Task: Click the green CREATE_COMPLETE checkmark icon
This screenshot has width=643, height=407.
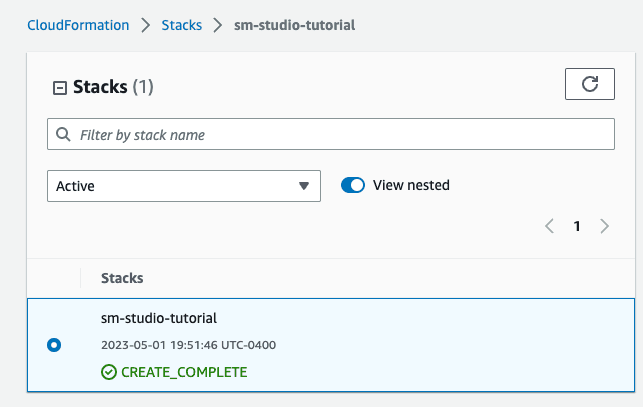Action: point(109,372)
